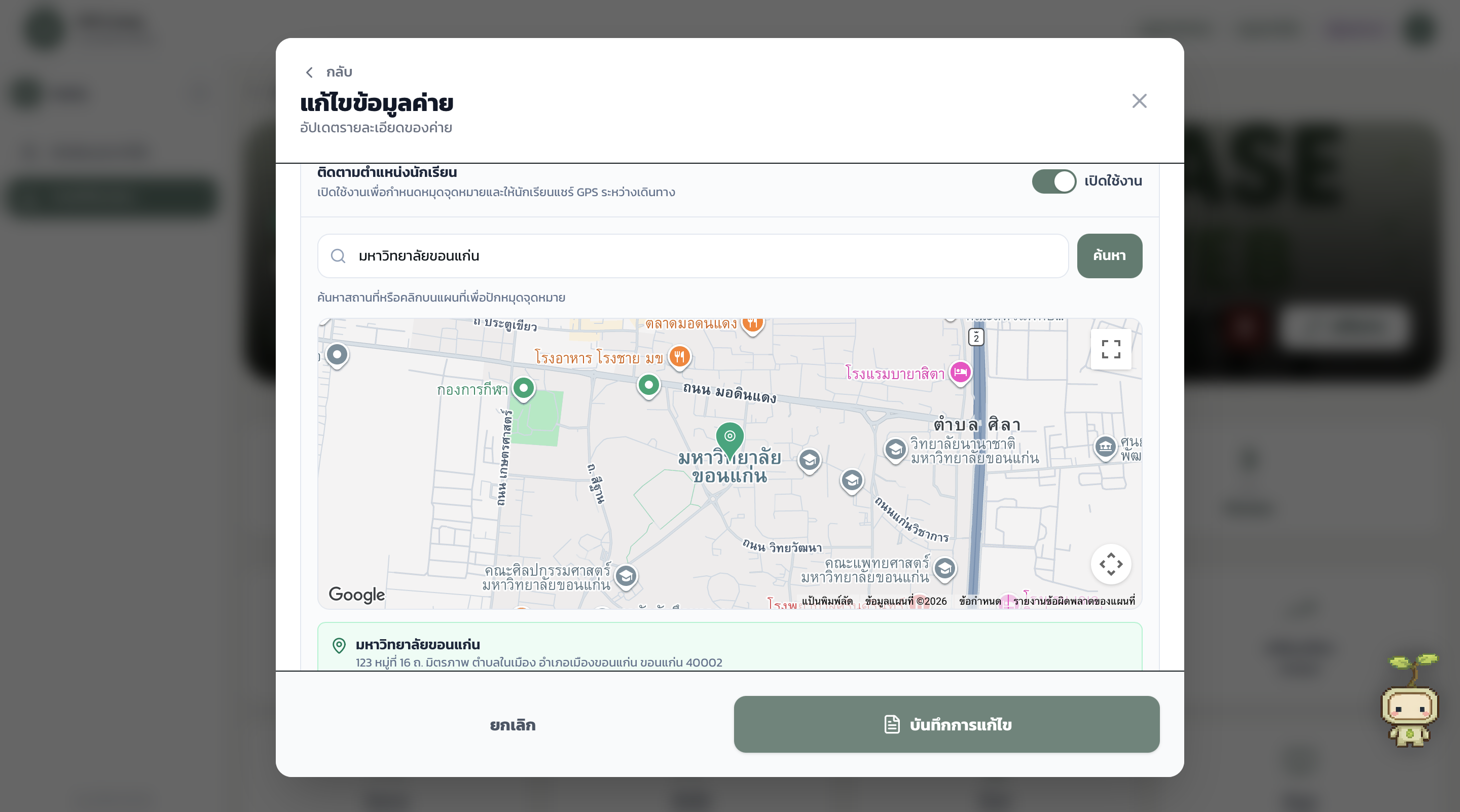
Task: Open รายงานข้อผิดพลาดของแผนที่ report link
Action: coord(1074,601)
